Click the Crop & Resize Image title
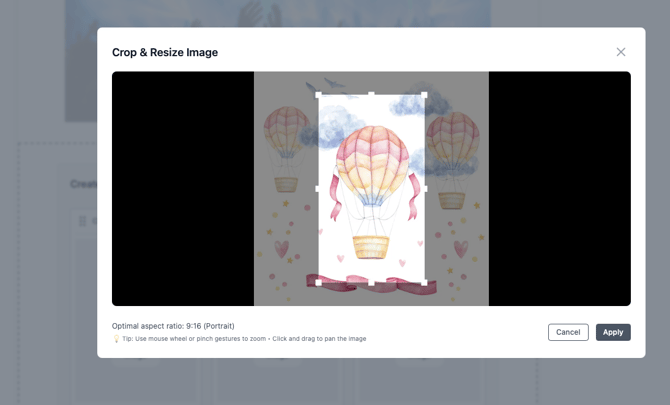The image size is (670, 405). coord(165,52)
